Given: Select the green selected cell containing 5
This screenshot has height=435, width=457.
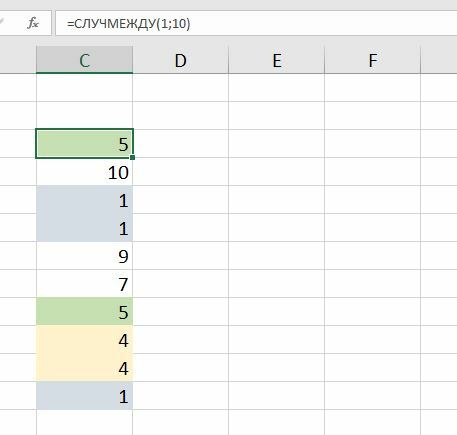Looking at the screenshot, I should [x=84, y=144].
